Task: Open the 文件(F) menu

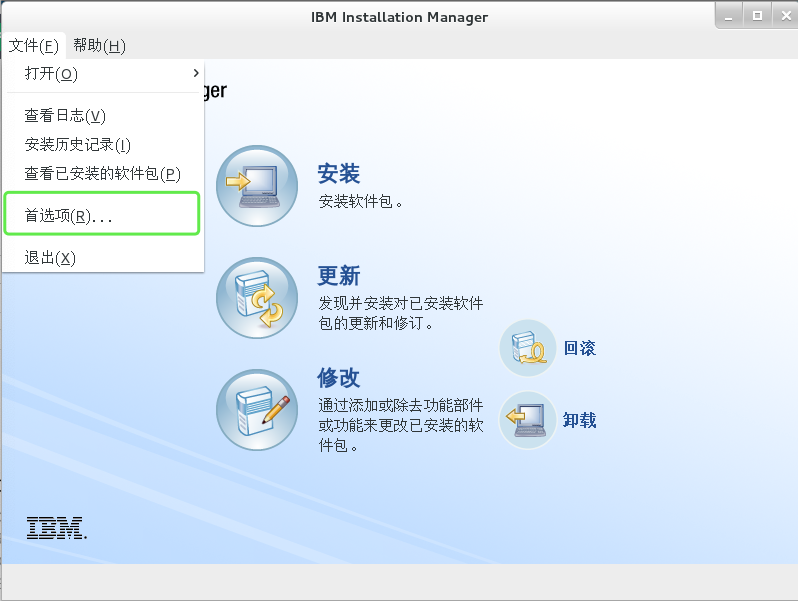Action: (34, 46)
